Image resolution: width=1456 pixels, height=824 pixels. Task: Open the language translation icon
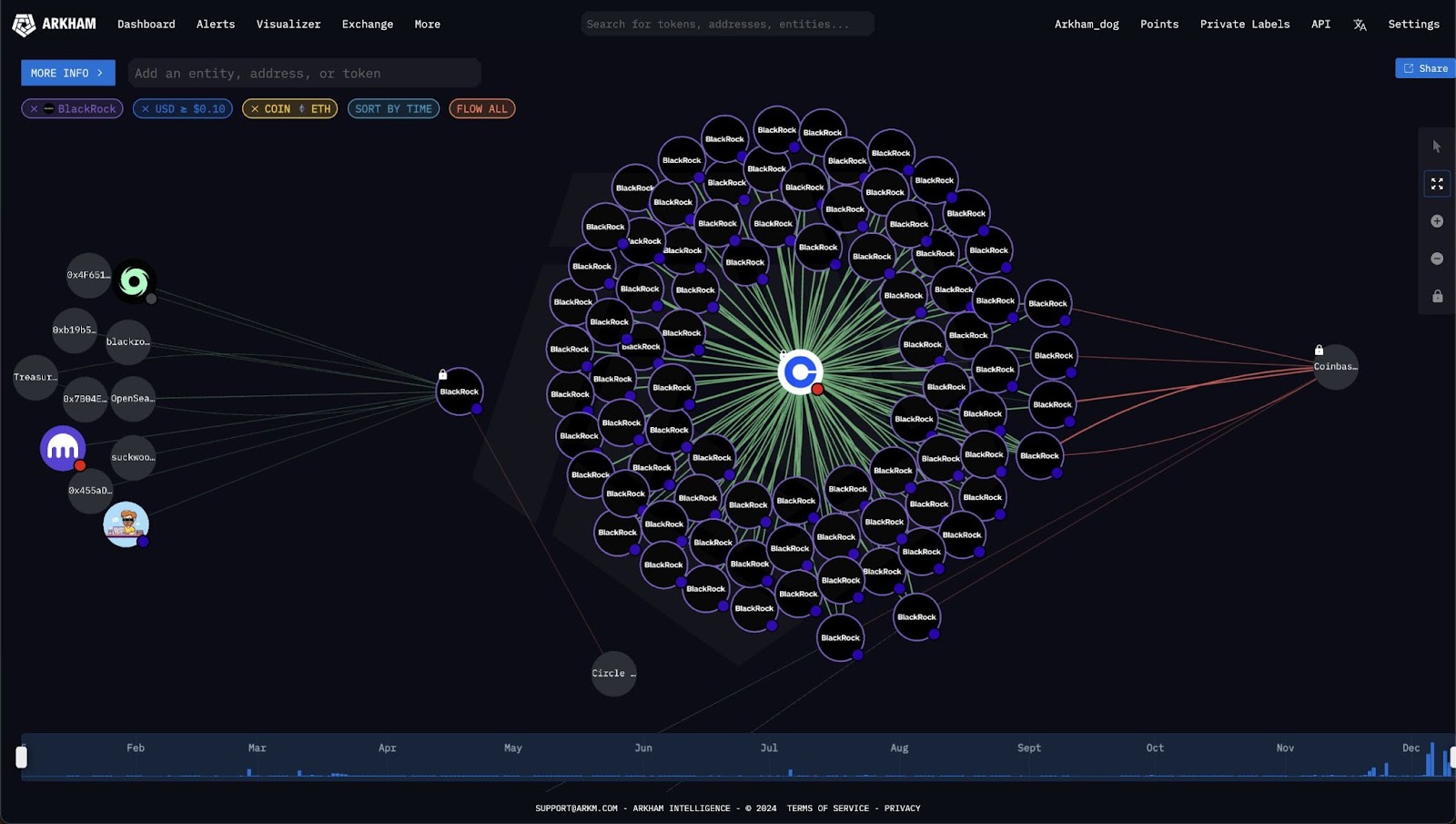[x=1360, y=25]
